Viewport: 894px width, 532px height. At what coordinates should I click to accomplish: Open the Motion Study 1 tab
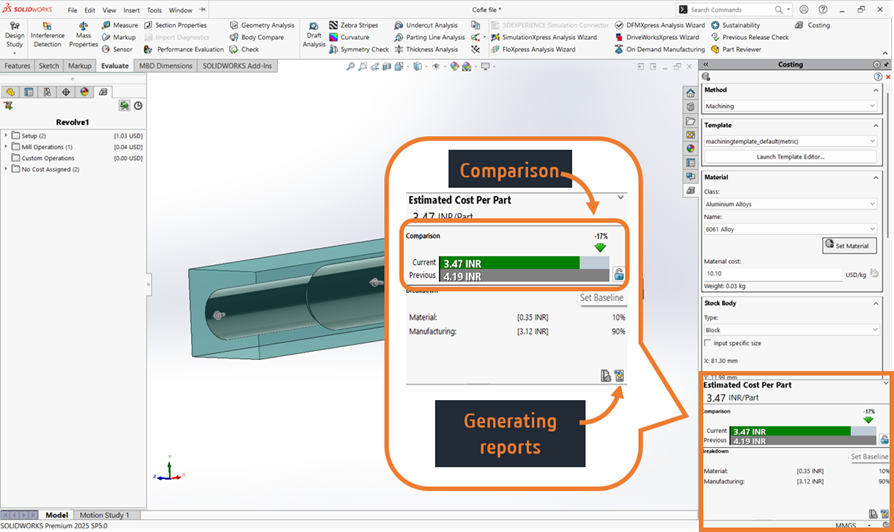point(104,515)
